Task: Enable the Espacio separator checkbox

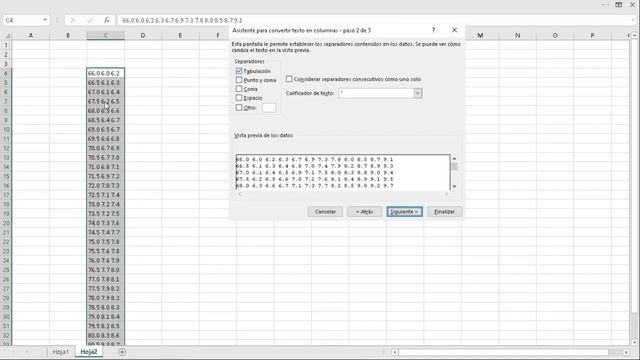Action: tap(239, 98)
